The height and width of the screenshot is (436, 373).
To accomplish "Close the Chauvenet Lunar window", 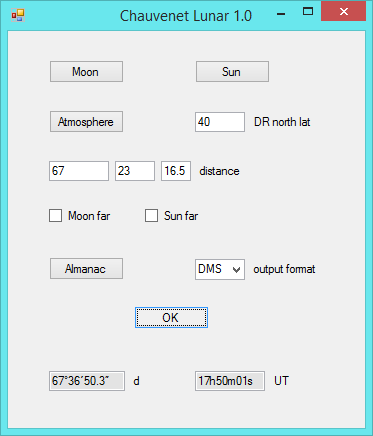I will pyautogui.click(x=344, y=12).
